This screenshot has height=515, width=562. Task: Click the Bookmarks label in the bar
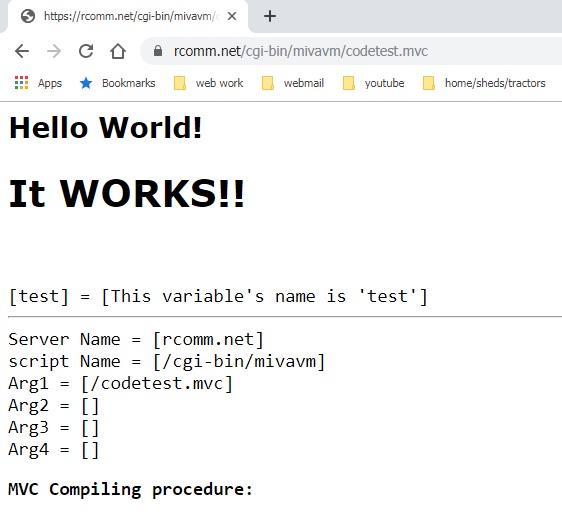129,83
